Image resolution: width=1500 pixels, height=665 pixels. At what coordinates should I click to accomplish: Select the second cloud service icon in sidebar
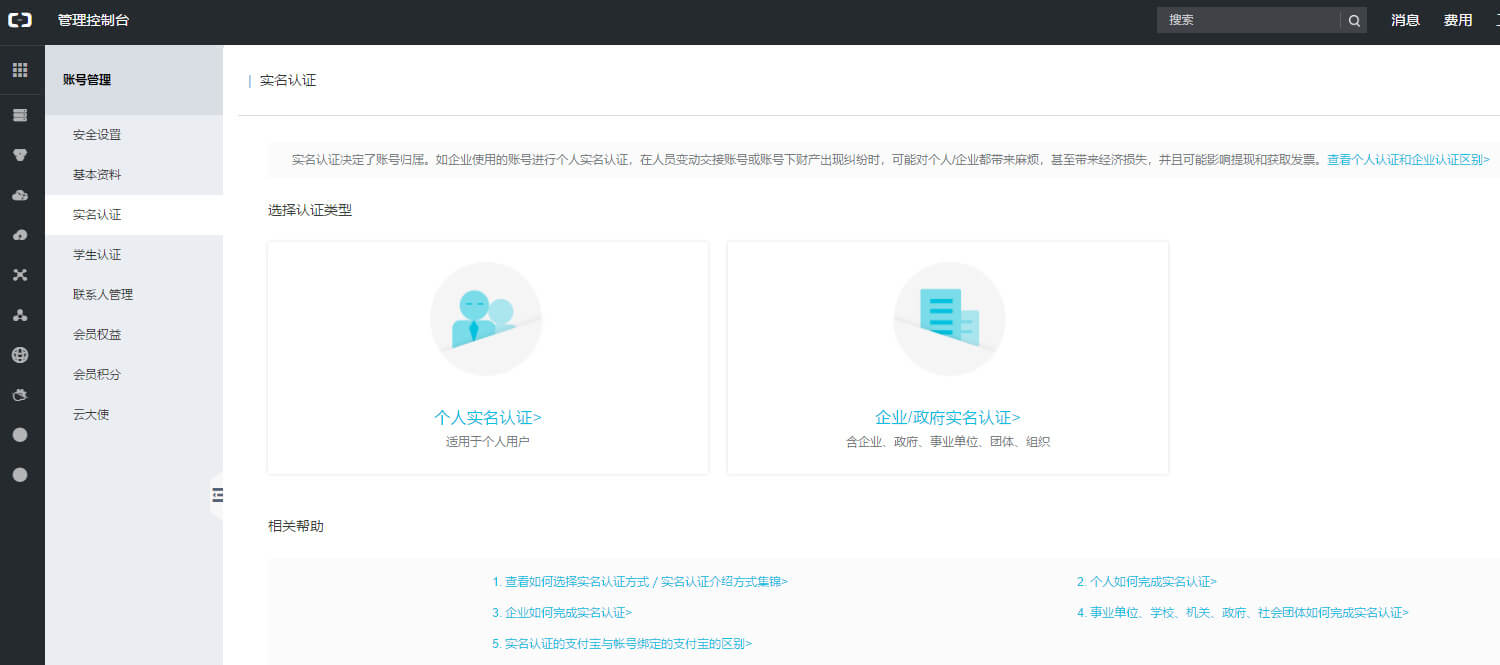pyautogui.click(x=20, y=235)
